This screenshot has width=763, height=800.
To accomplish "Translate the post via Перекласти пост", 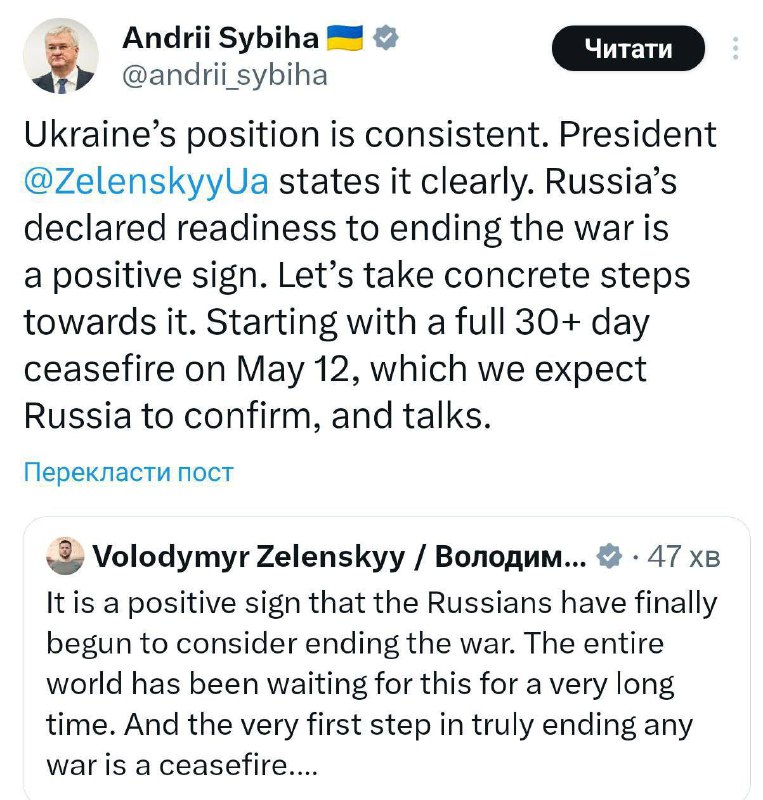I will pyautogui.click(x=129, y=472).
